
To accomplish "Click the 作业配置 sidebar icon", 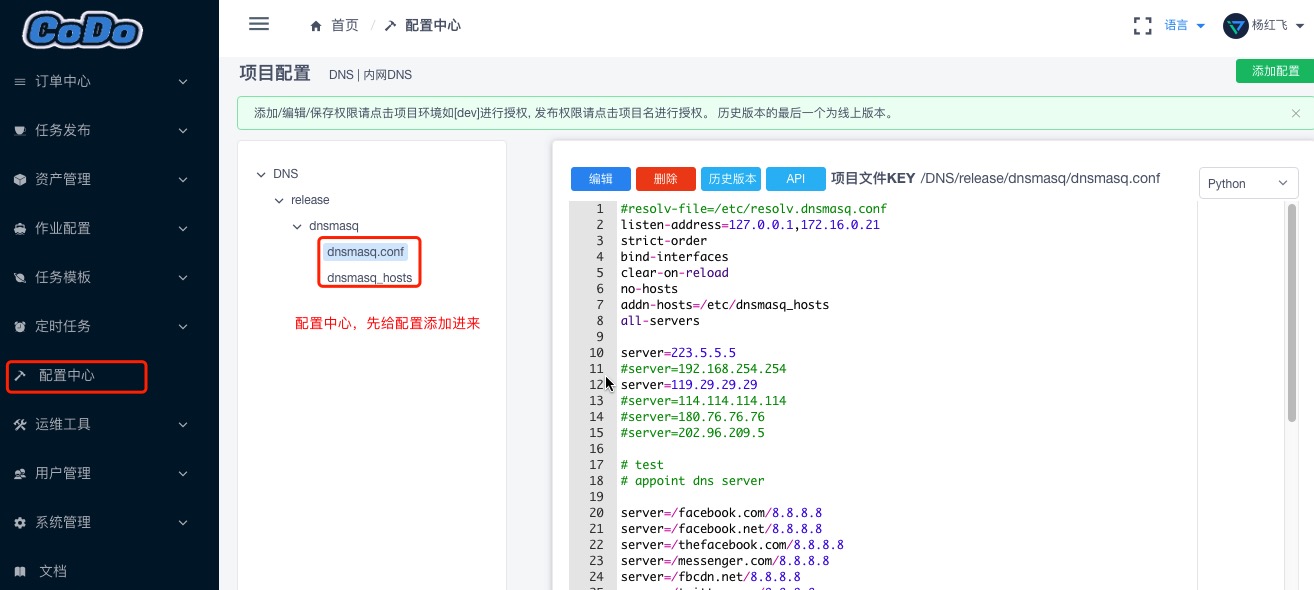I will click(20, 229).
